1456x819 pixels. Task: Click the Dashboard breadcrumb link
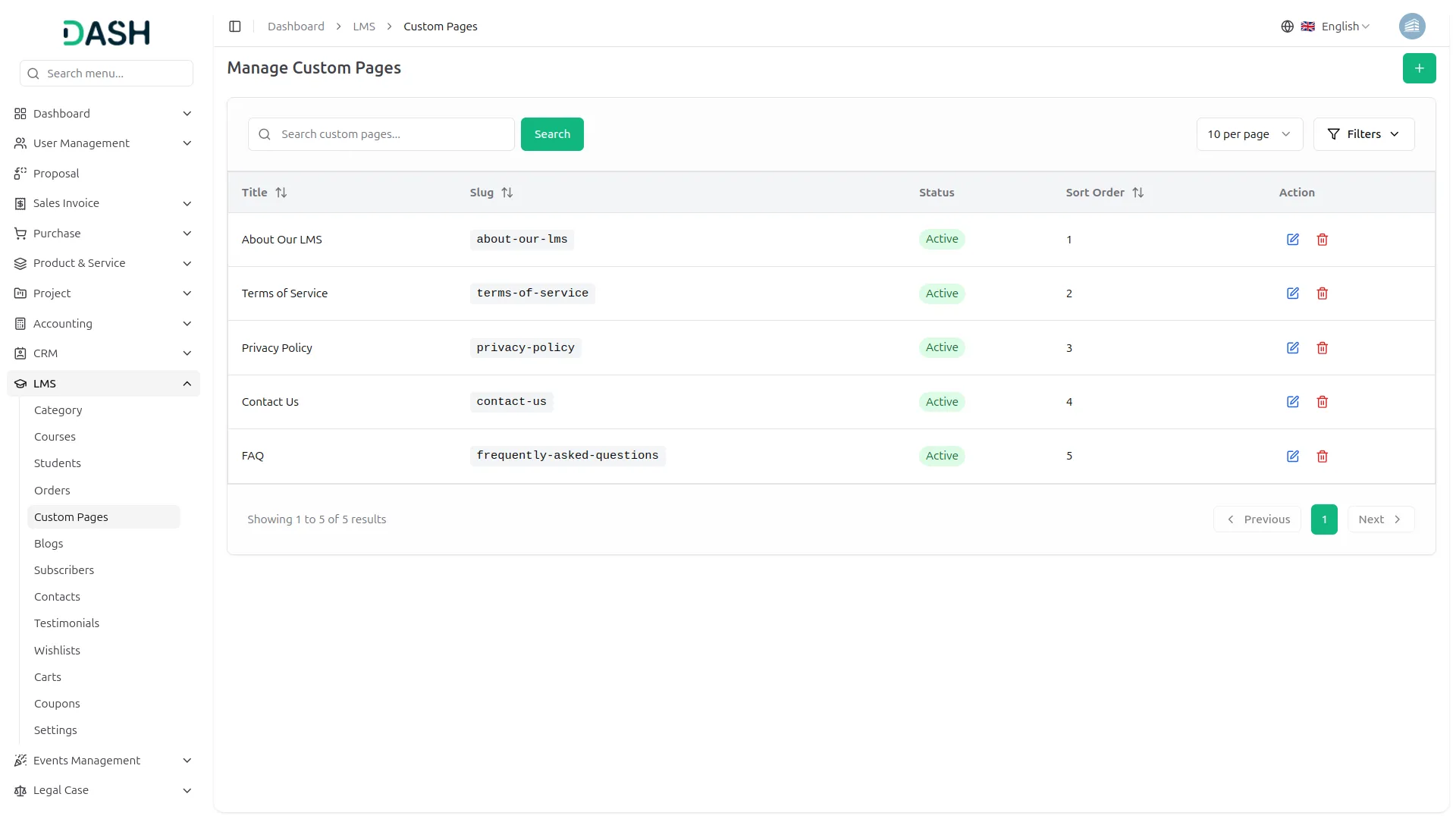[296, 27]
